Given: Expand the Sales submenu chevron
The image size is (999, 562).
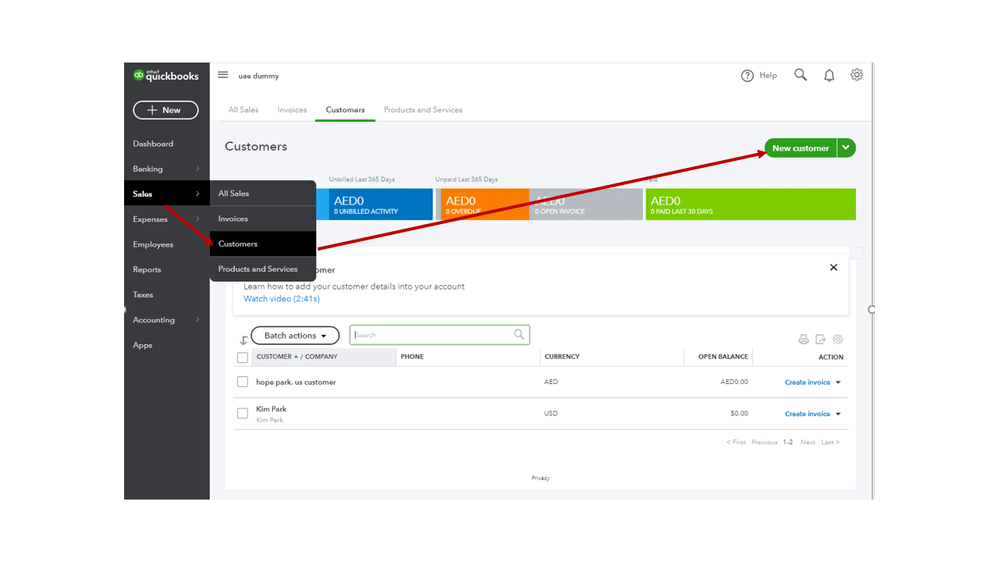Looking at the screenshot, I should click(x=198, y=194).
